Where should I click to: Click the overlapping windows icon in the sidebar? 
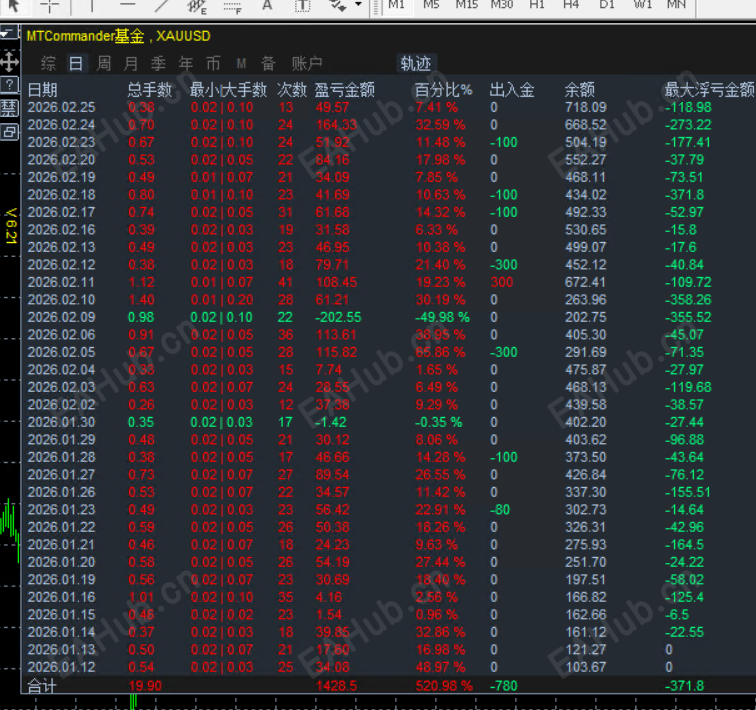(x=9, y=132)
